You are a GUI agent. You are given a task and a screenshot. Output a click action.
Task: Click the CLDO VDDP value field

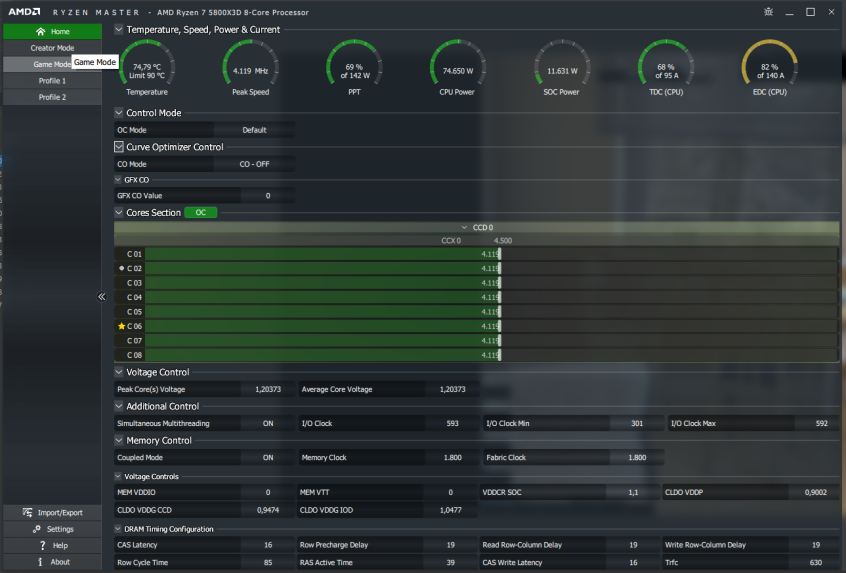point(815,492)
